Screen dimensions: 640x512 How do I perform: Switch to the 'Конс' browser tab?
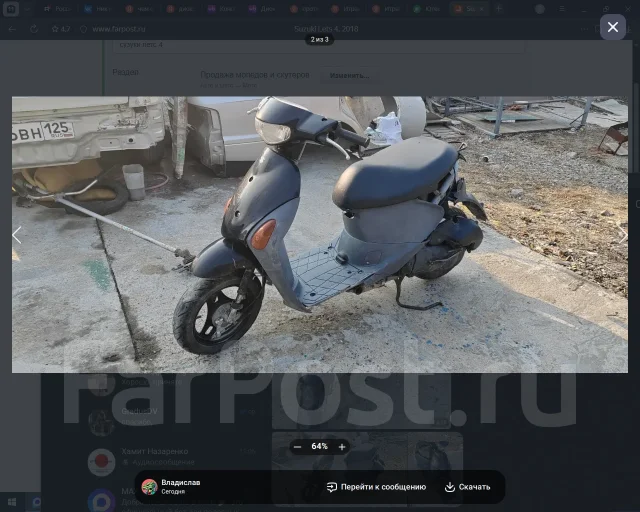tap(222, 9)
